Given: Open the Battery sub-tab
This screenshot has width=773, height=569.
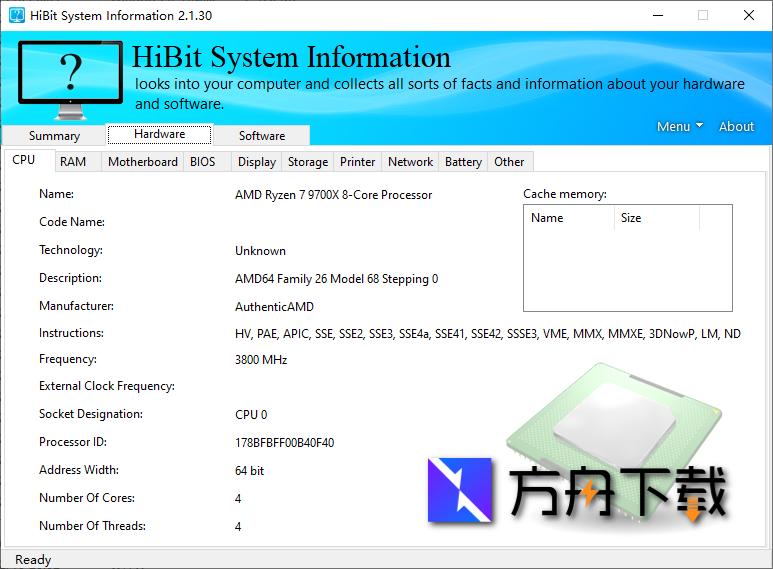Looking at the screenshot, I should tap(463, 162).
